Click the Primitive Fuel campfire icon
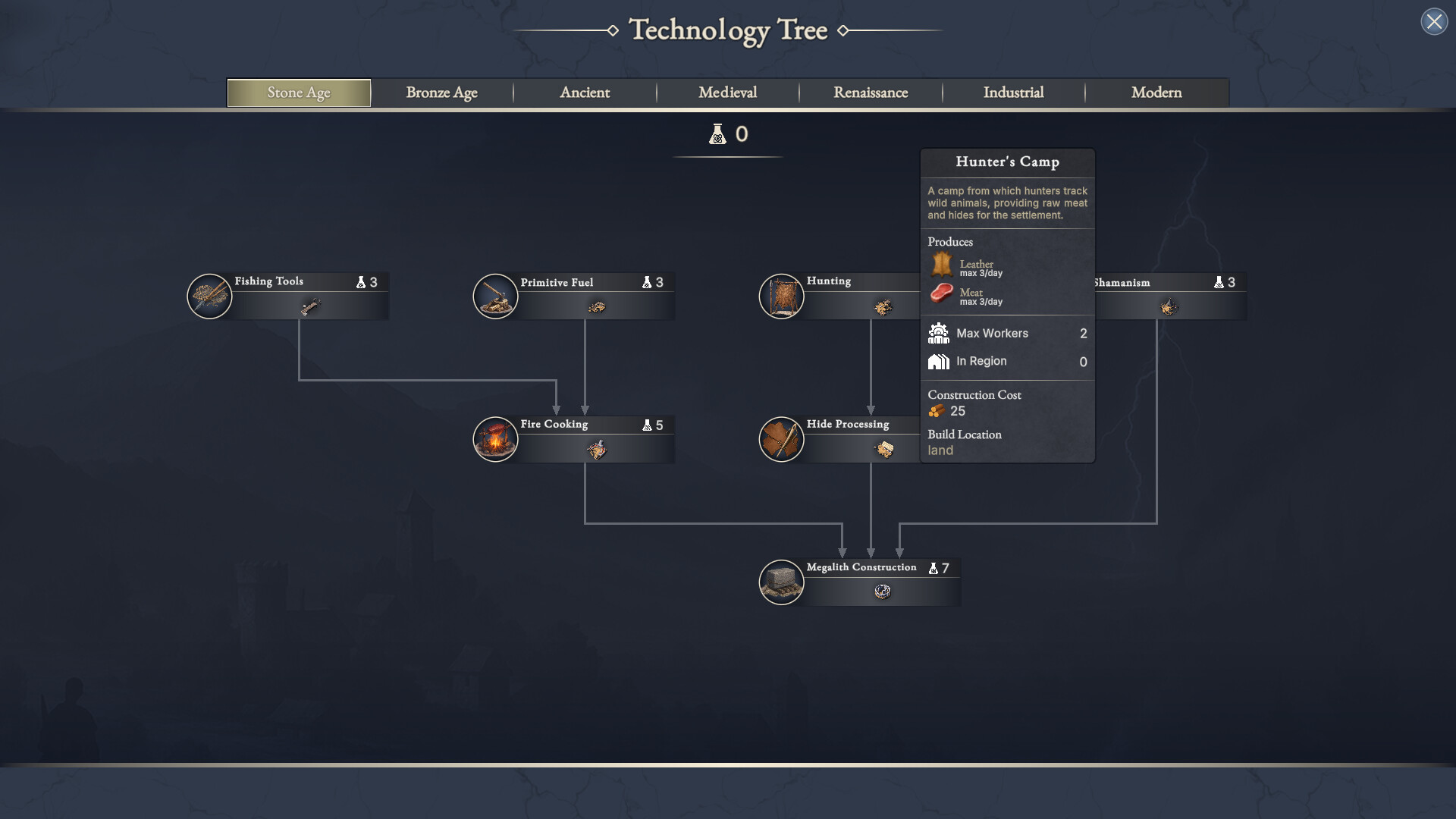Screen dimensions: 1456x819 (x=495, y=296)
